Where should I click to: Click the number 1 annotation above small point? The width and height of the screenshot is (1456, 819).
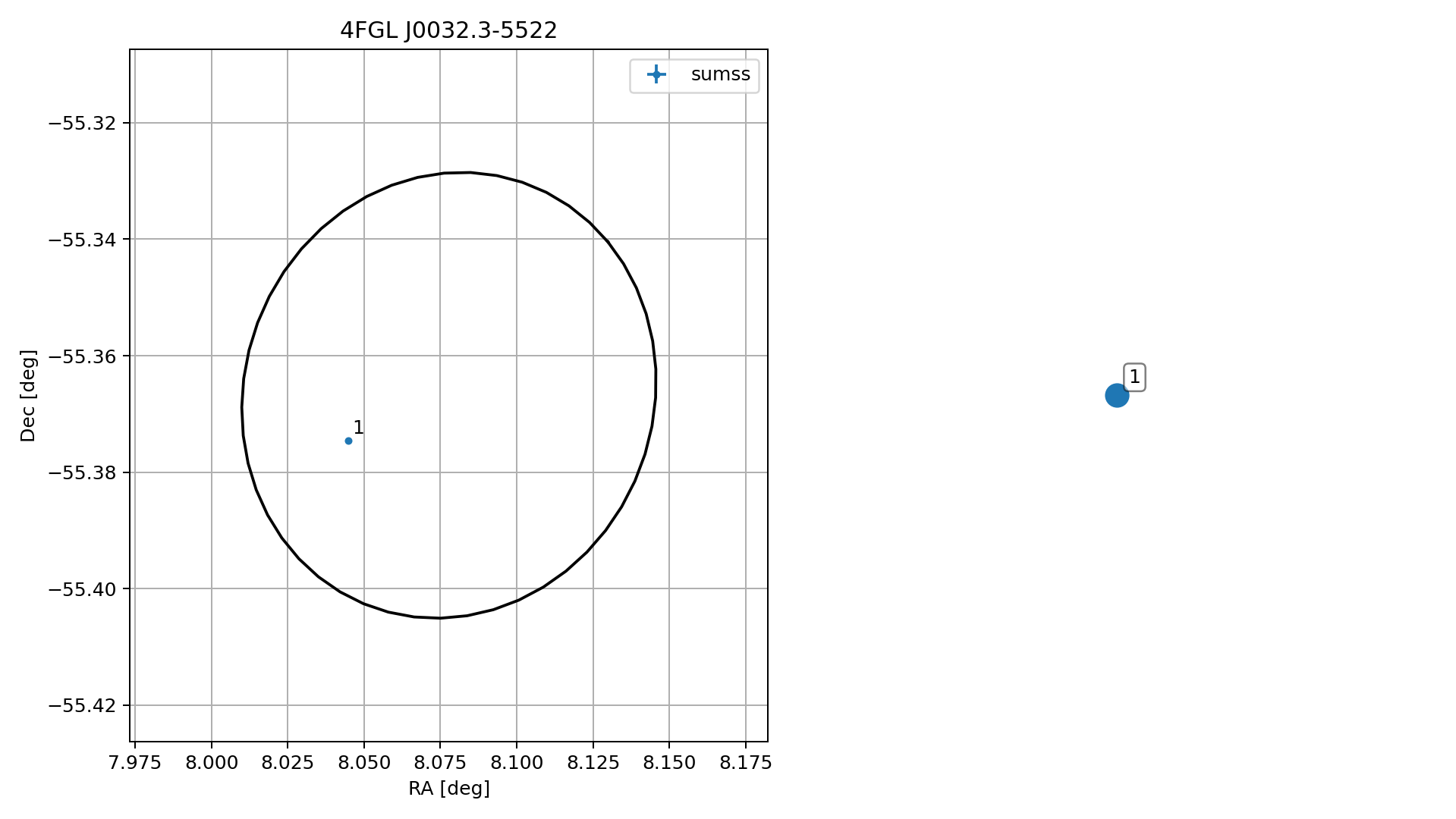pyautogui.click(x=359, y=428)
